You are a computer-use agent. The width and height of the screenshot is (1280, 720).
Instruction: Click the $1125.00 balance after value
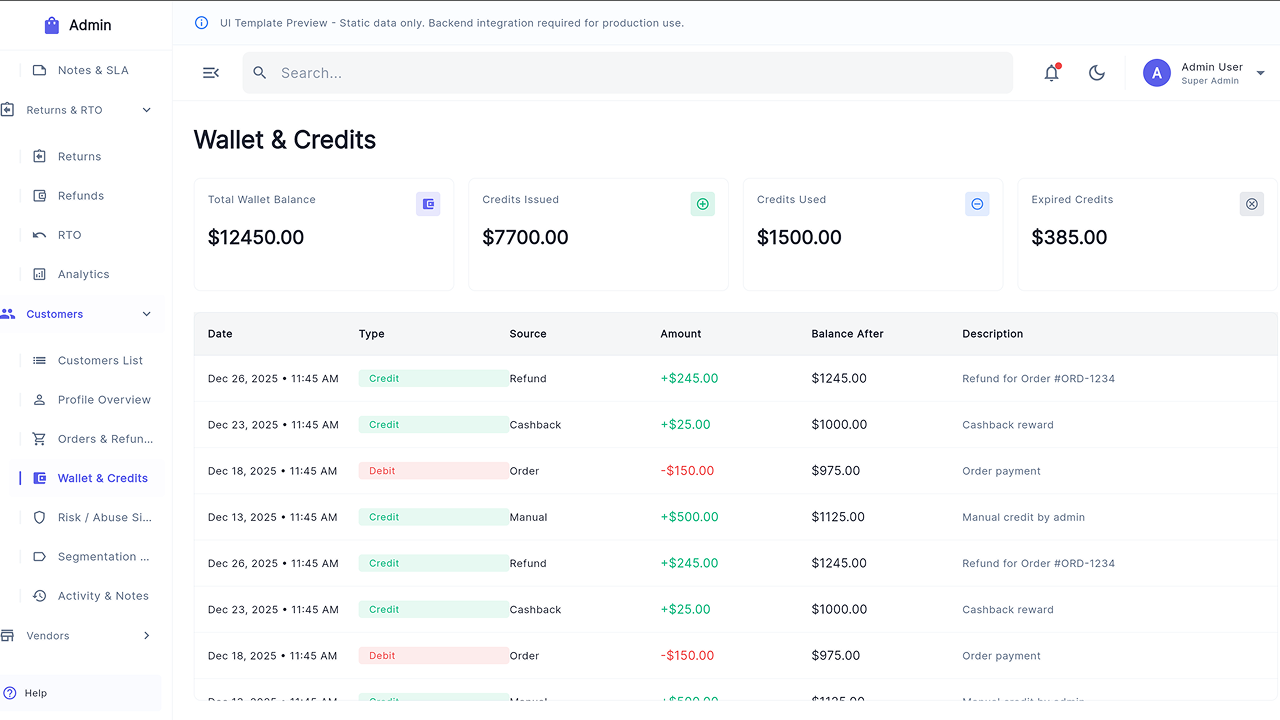click(839, 517)
